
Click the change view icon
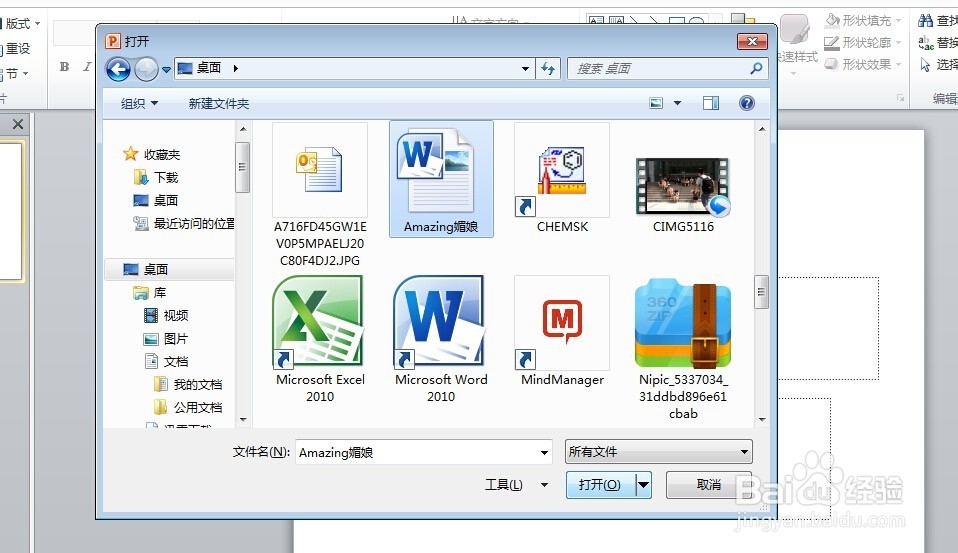click(x=656, y=103)
